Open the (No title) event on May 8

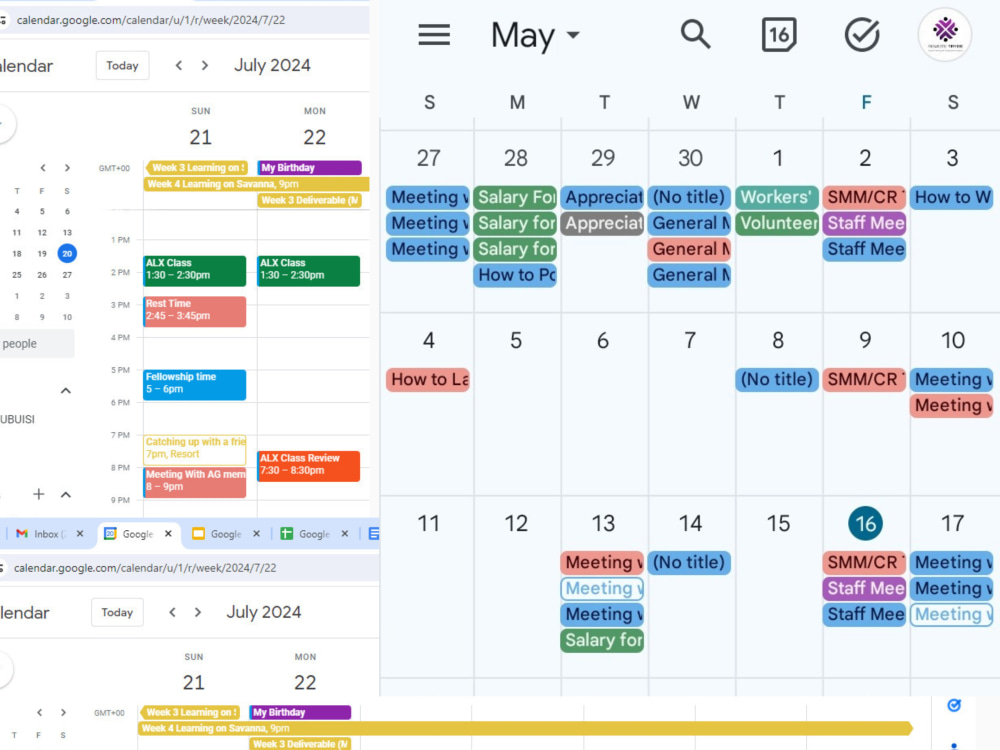coord(777,379)
